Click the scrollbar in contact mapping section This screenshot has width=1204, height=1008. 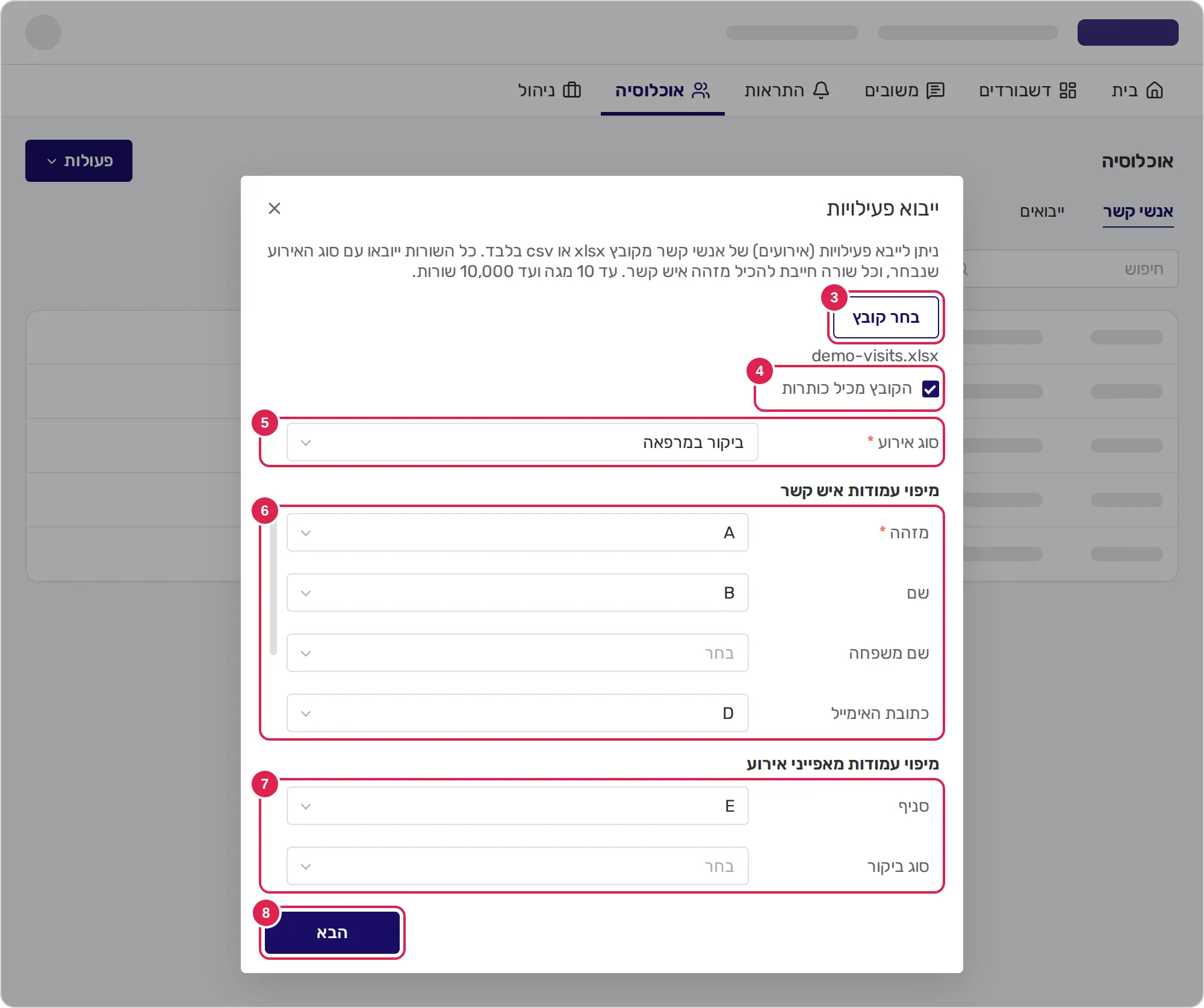(x=273, y=588)
